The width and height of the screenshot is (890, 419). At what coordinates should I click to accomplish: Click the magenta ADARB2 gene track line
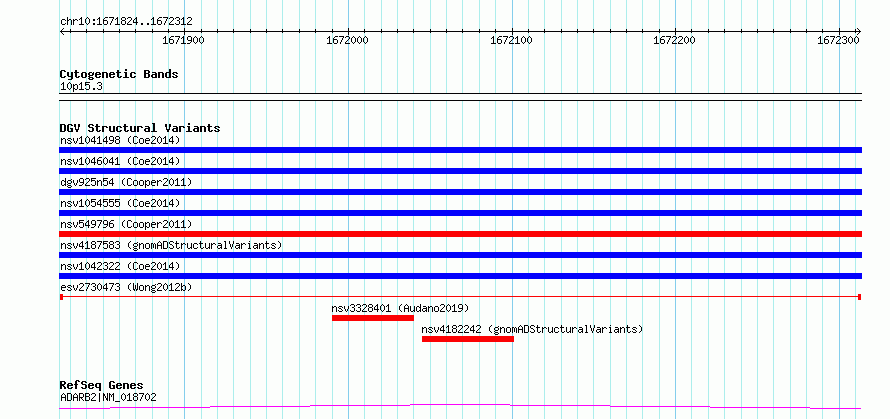click(x=461, y=406)
